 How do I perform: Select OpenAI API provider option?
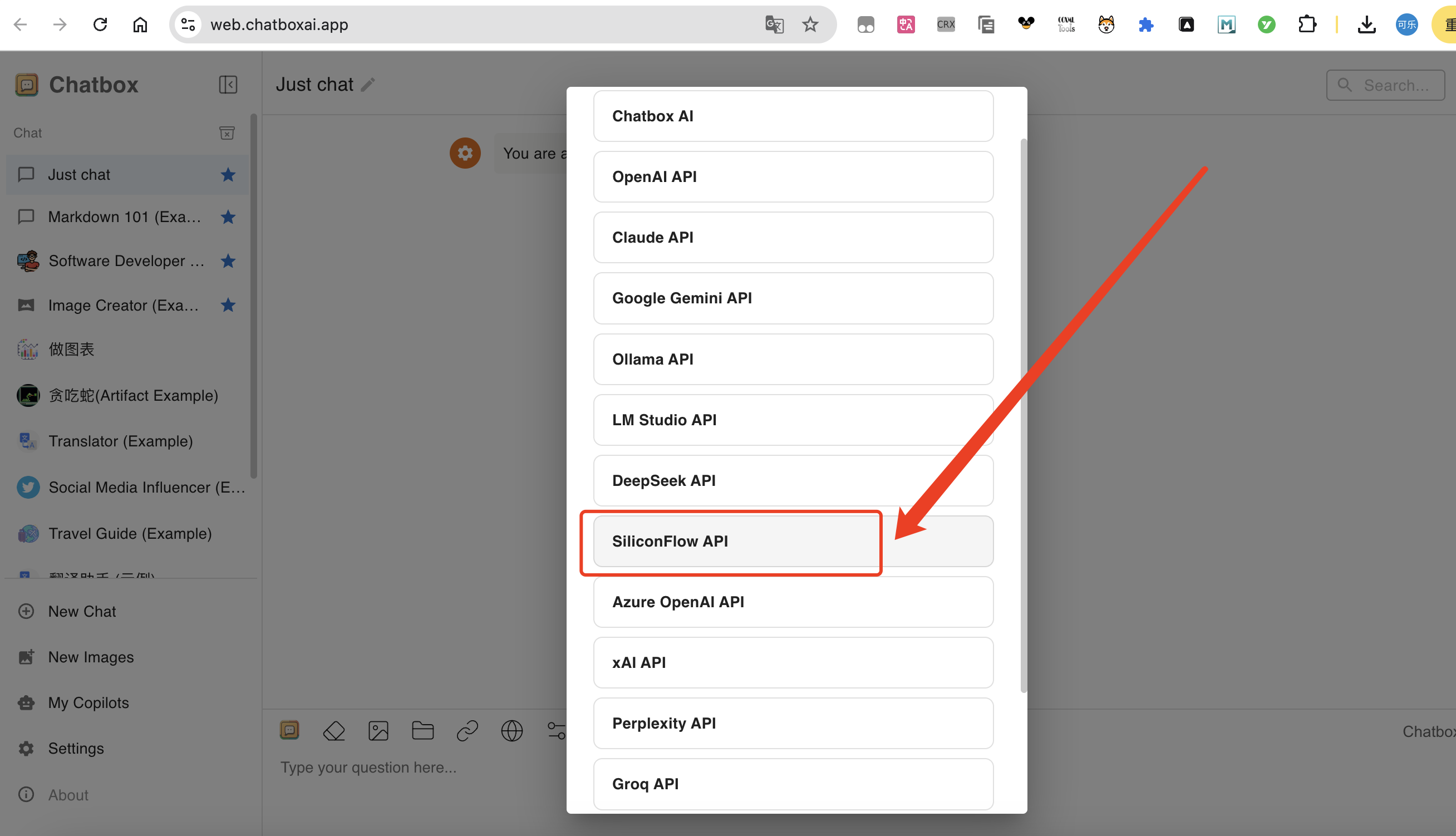click(x=793, y=177)
